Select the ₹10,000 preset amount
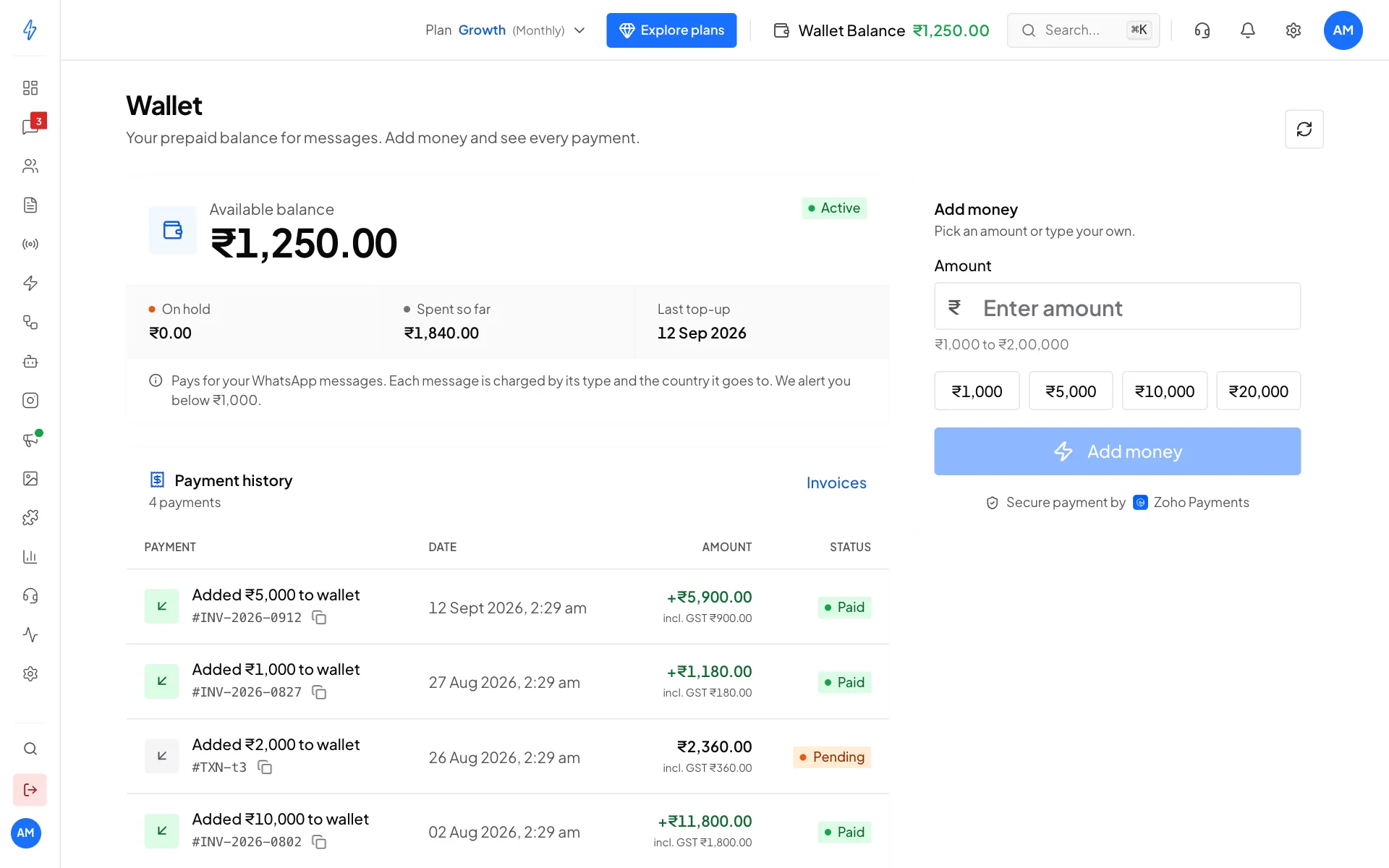 point(1165,391)
